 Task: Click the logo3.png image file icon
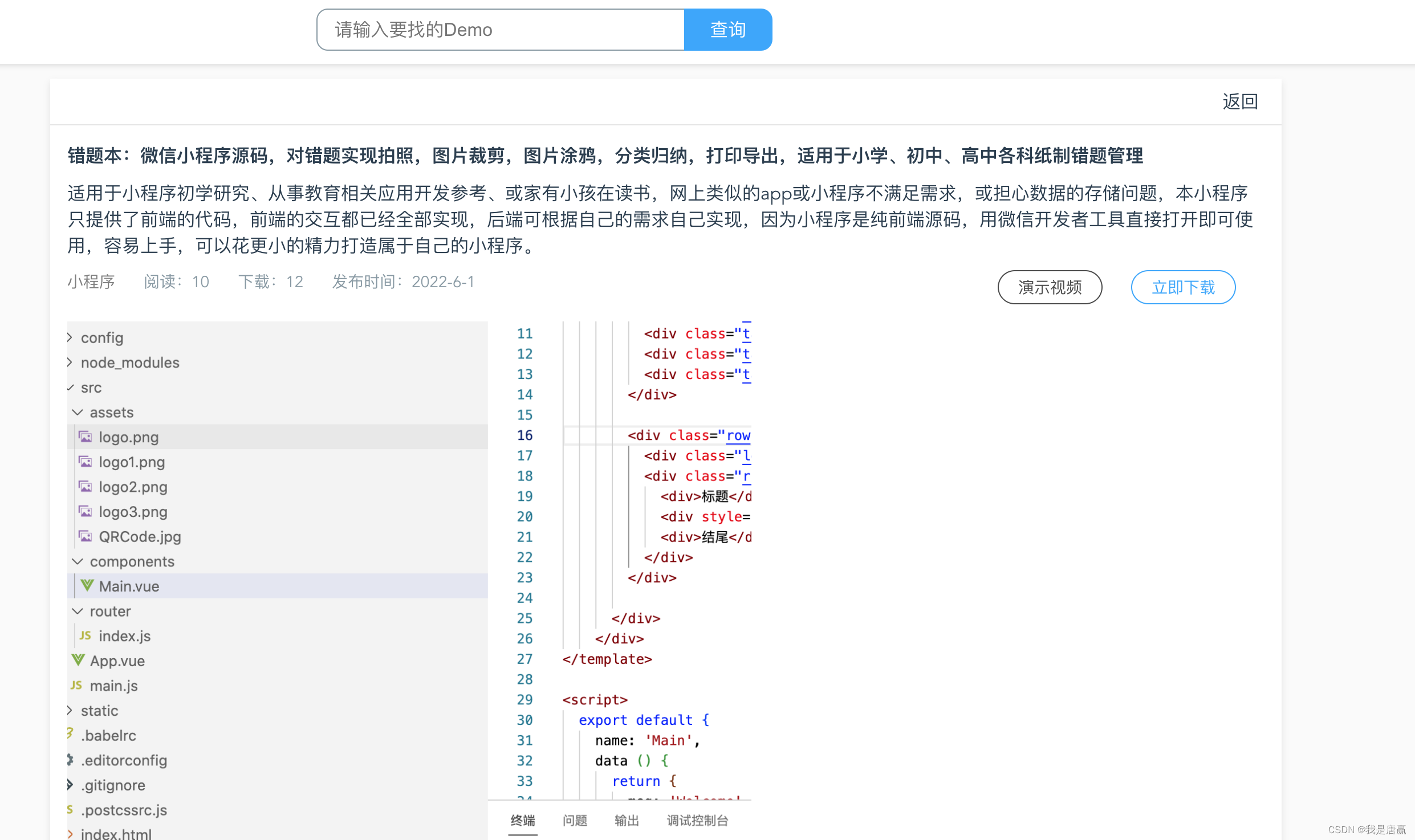point(86,512)
